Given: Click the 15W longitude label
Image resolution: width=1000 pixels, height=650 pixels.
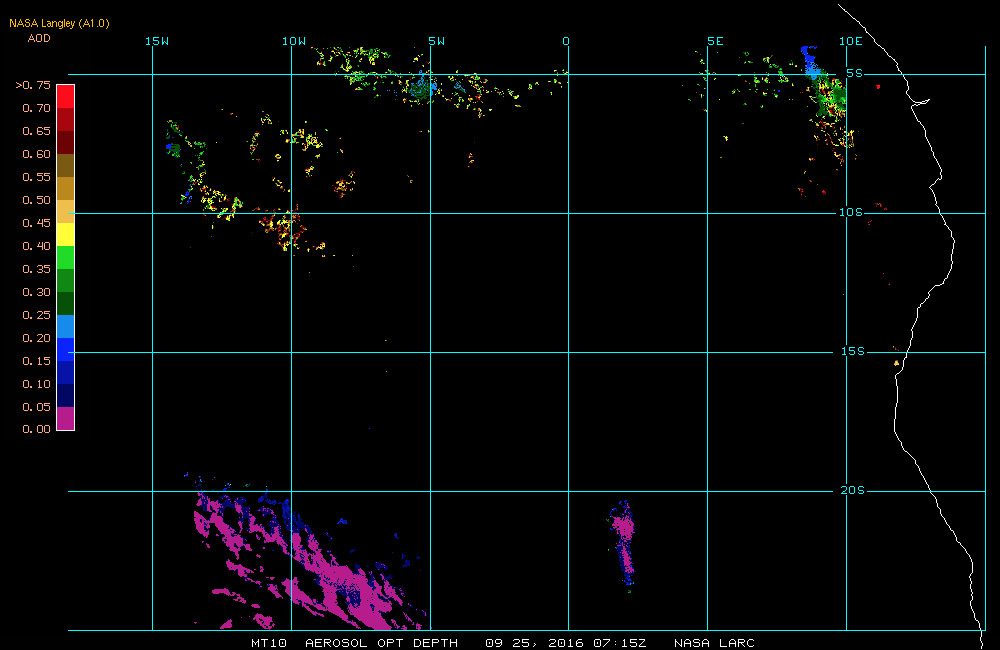Looking at the screenshot, I should 157,41.
